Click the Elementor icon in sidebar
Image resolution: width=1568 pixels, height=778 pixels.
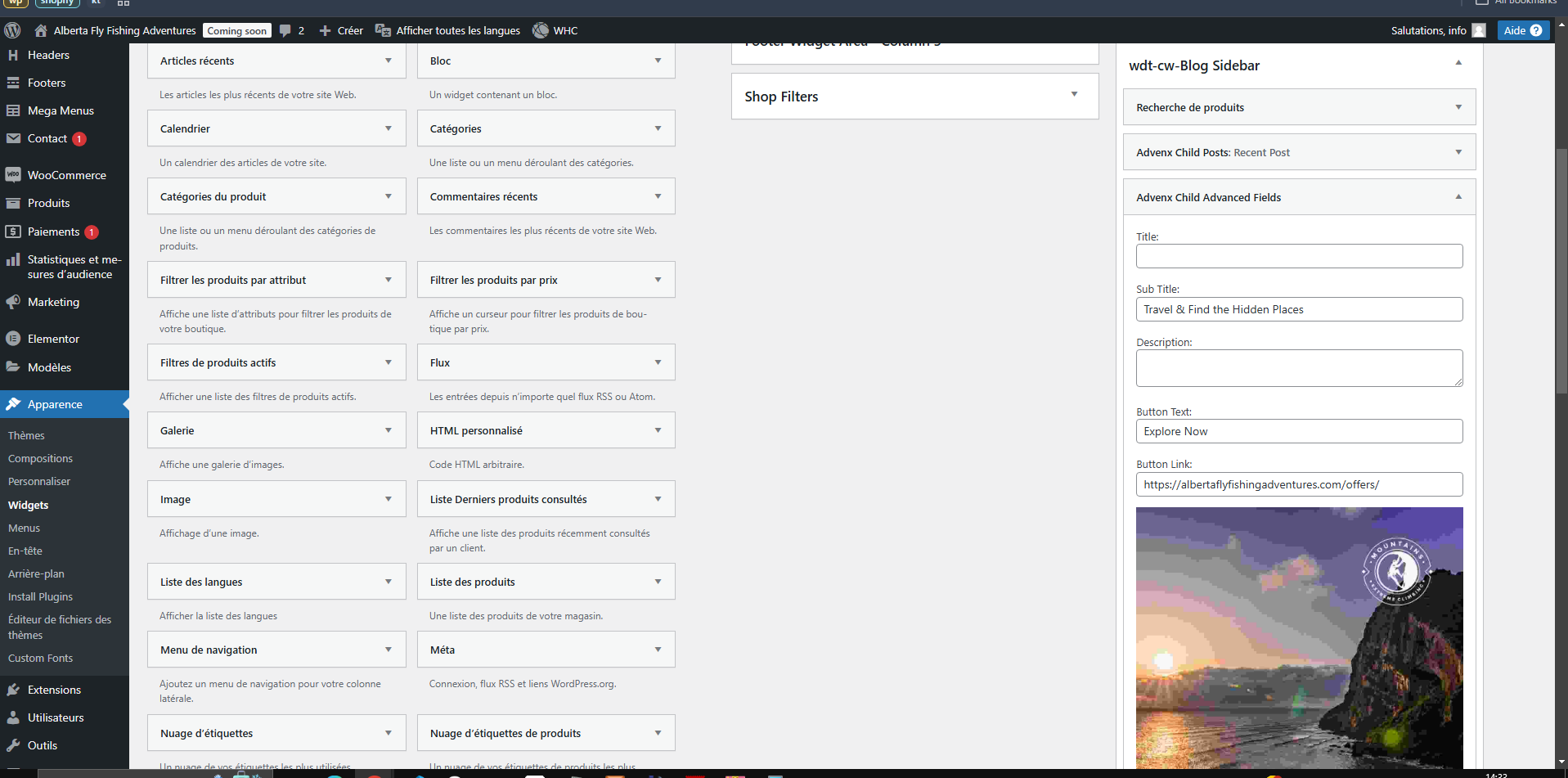[13, 339]
